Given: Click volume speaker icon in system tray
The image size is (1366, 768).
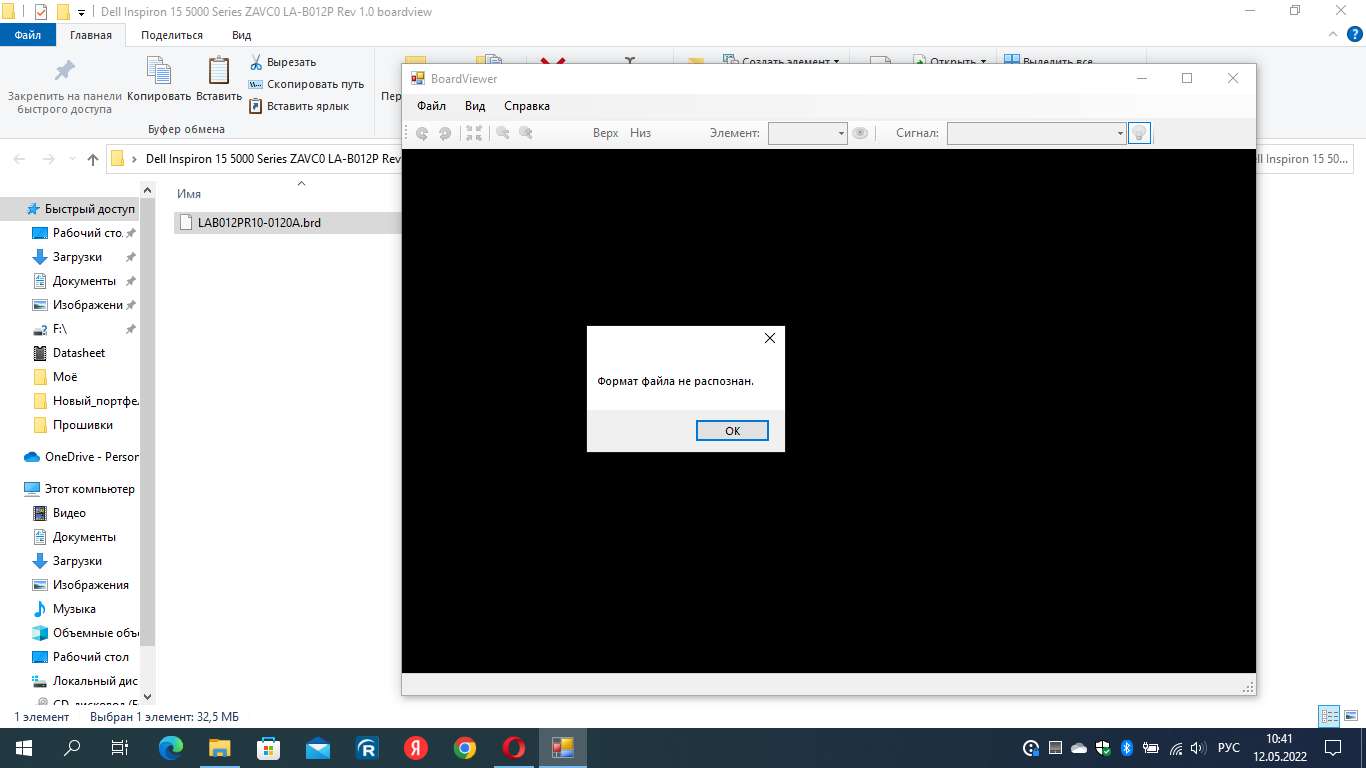Looking at the screenshot, I should click(1198, 748).
